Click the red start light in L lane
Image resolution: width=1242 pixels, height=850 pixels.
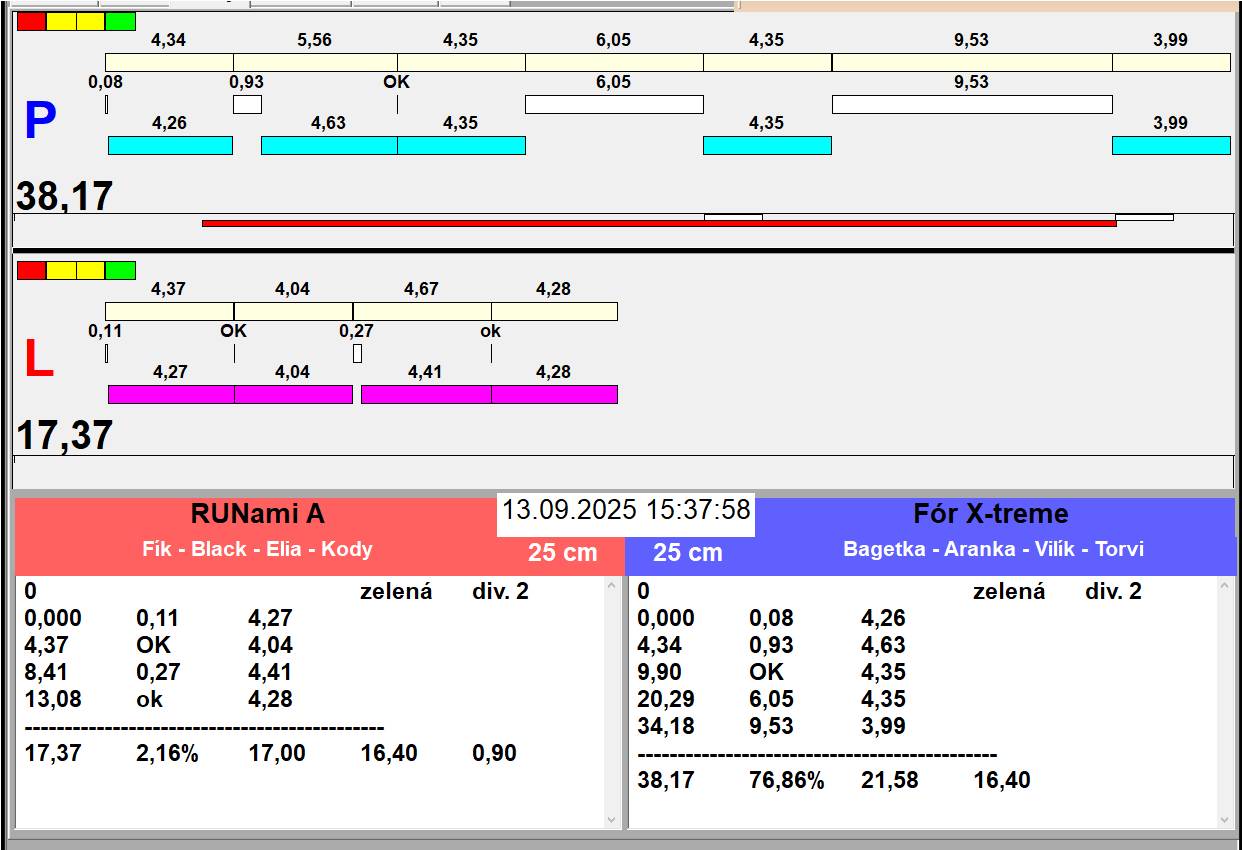pos(31,270)
